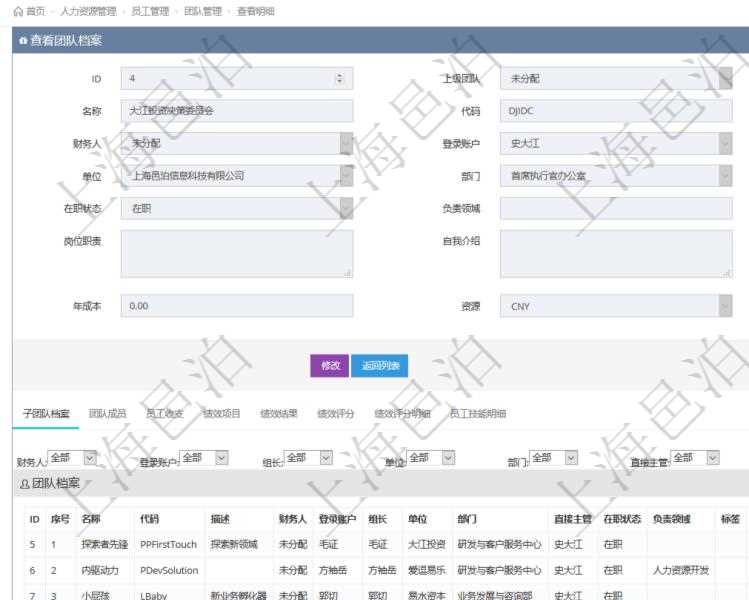Viewport: 749px width, 600px height.
Task: Open the 登录账户 filter dropdown
Action: click(x=204, y=458)
